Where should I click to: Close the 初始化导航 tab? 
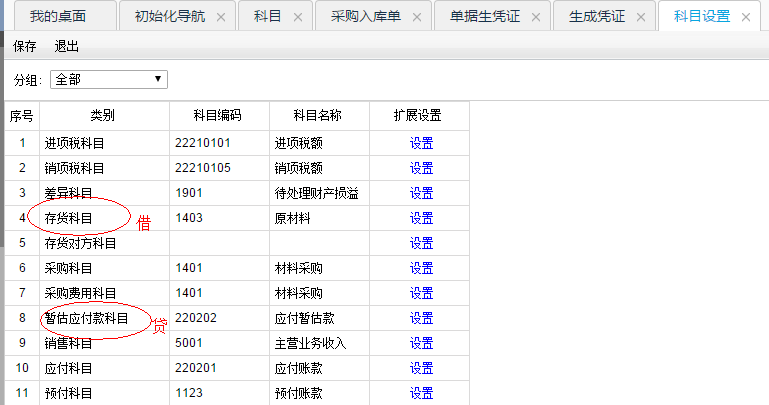[x=220, y=17]
